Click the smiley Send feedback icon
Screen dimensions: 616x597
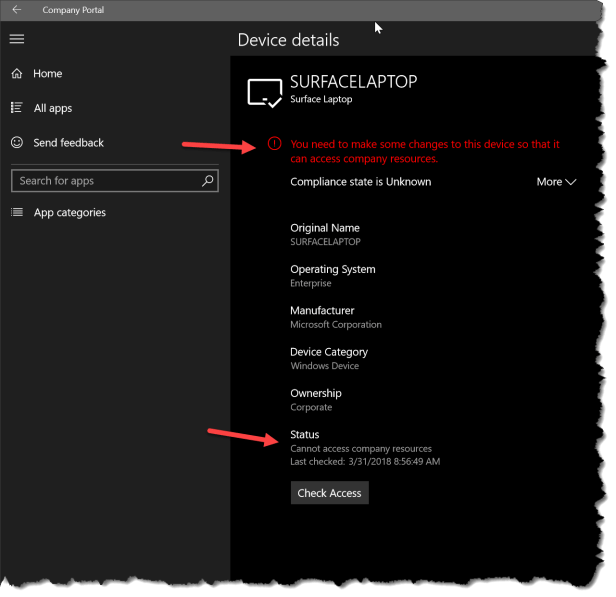17,142
